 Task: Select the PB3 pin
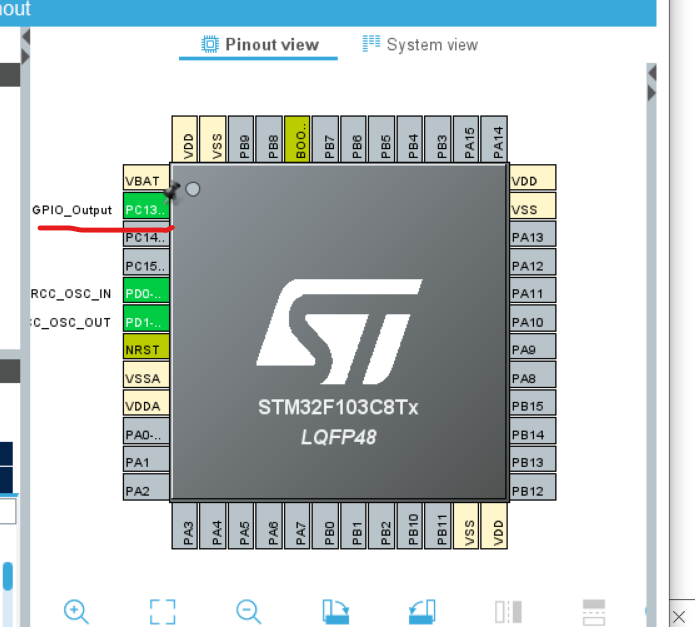(438, 139)
